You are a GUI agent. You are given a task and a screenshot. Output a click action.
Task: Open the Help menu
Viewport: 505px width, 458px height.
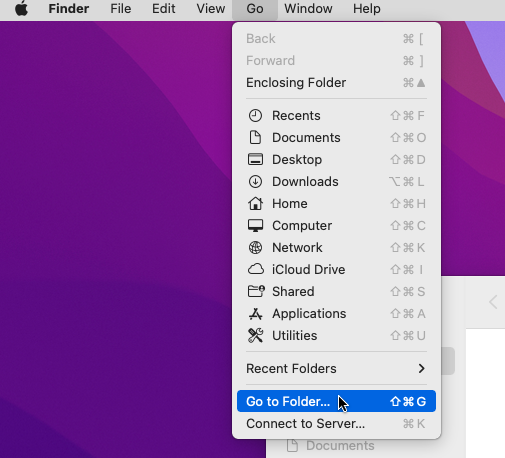pos(367,8)
